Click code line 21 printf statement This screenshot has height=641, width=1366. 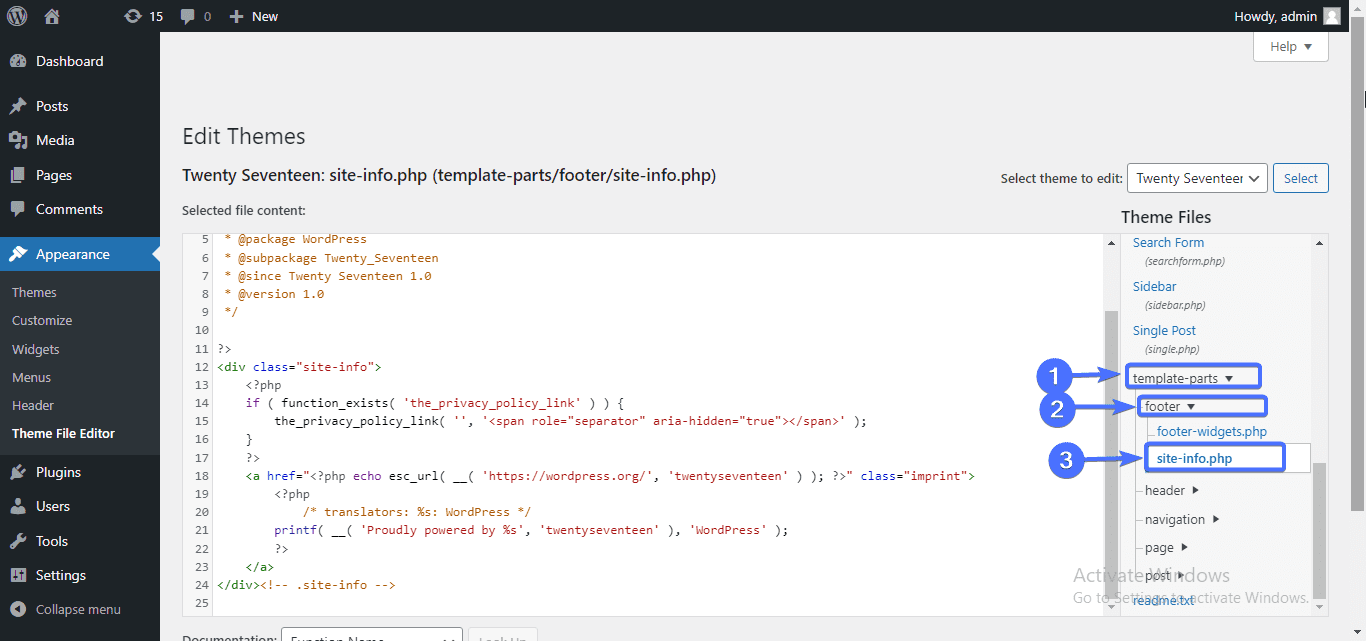(531, 530)
